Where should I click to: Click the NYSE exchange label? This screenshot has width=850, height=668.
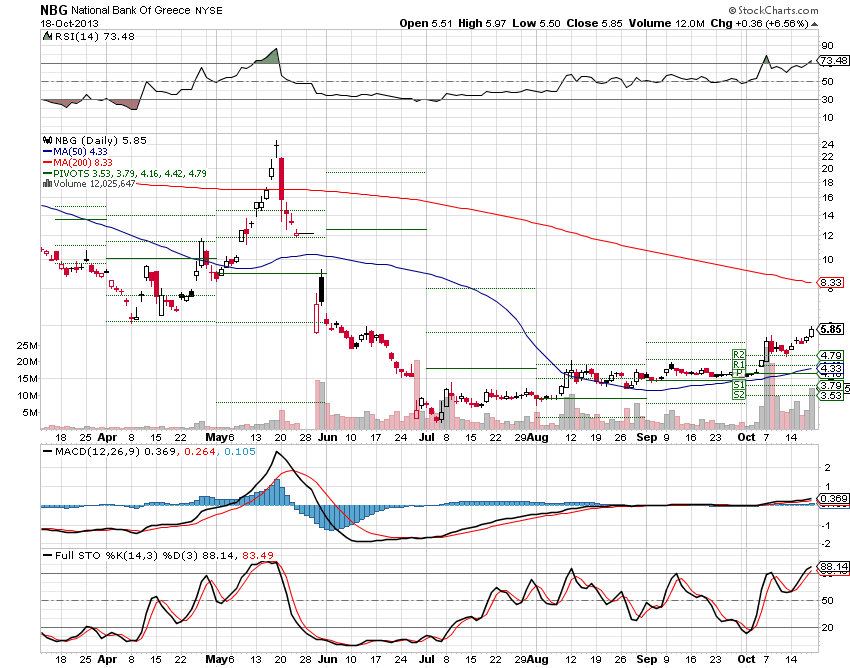click(209, 10)
